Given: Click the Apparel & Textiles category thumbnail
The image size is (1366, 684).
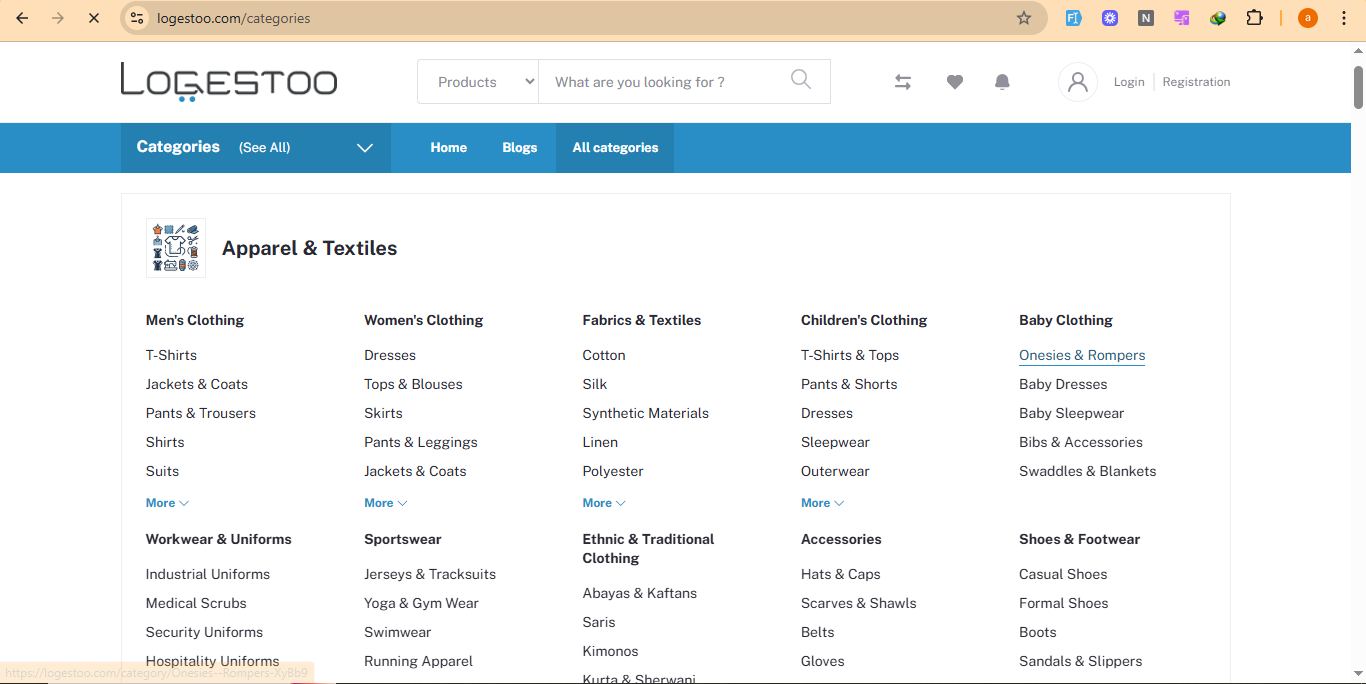Looking at the screenshot, I should [176, 248].
